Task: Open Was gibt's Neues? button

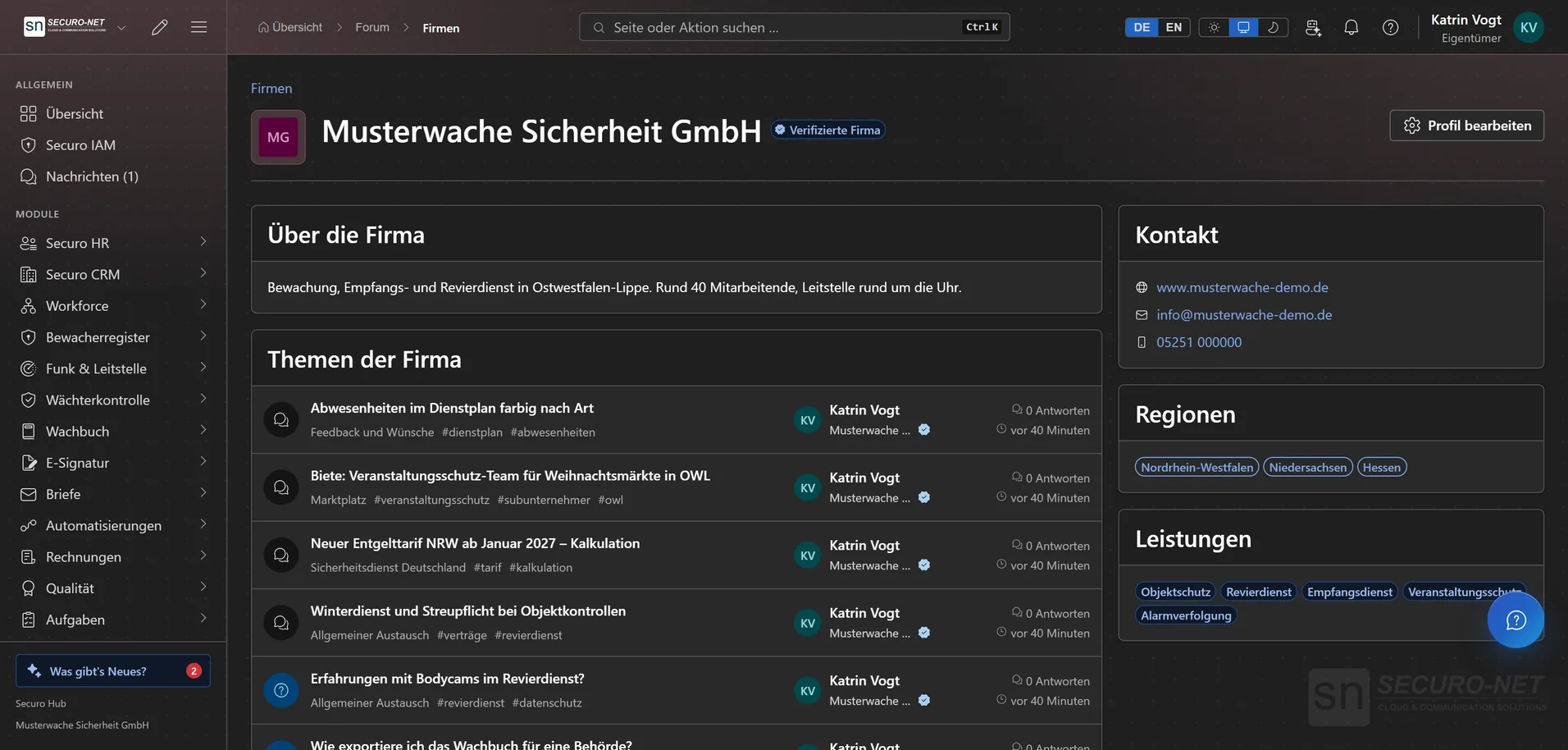Action: (x=113, y=670)
